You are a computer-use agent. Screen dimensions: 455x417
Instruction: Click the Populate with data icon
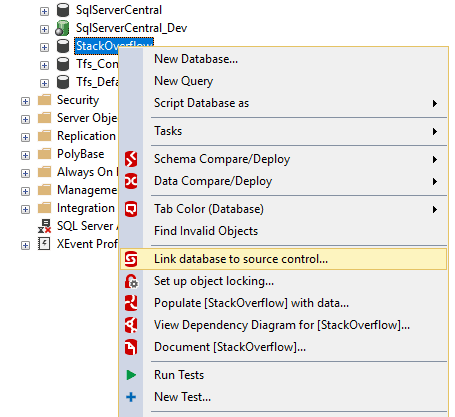(131, 303)
